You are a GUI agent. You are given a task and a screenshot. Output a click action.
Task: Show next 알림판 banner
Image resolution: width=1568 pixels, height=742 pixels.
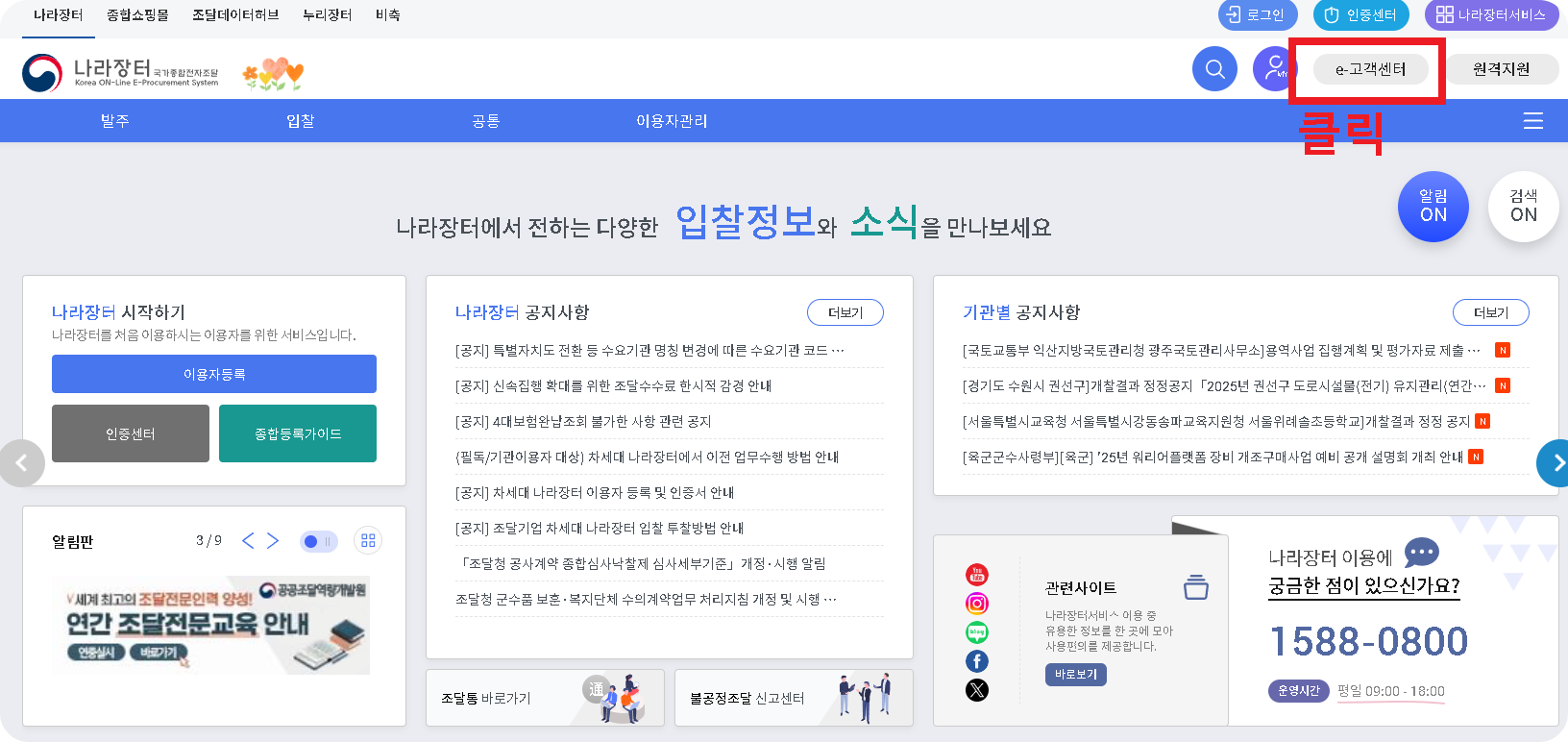coord(273,541)
